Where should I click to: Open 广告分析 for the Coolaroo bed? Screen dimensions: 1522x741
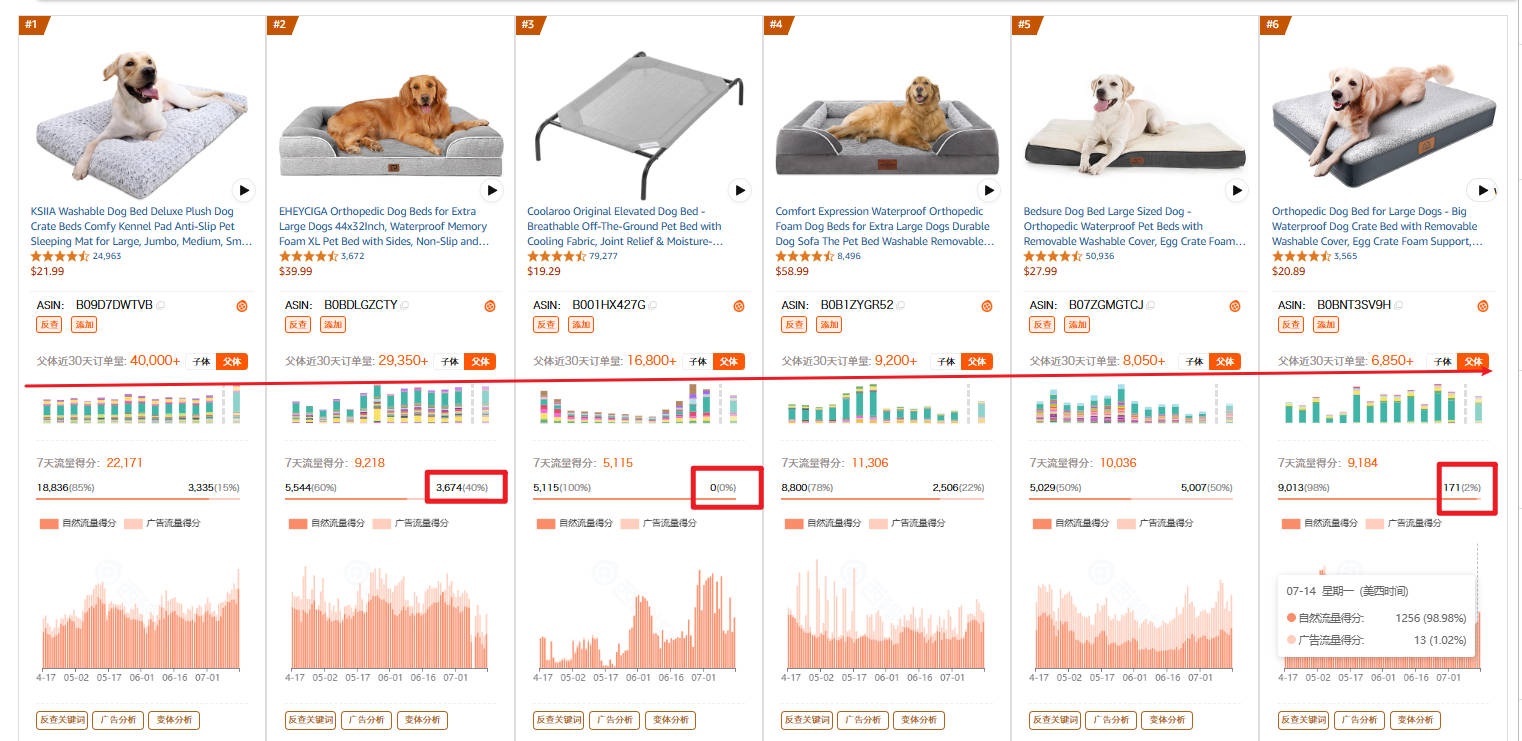[614, 720]
